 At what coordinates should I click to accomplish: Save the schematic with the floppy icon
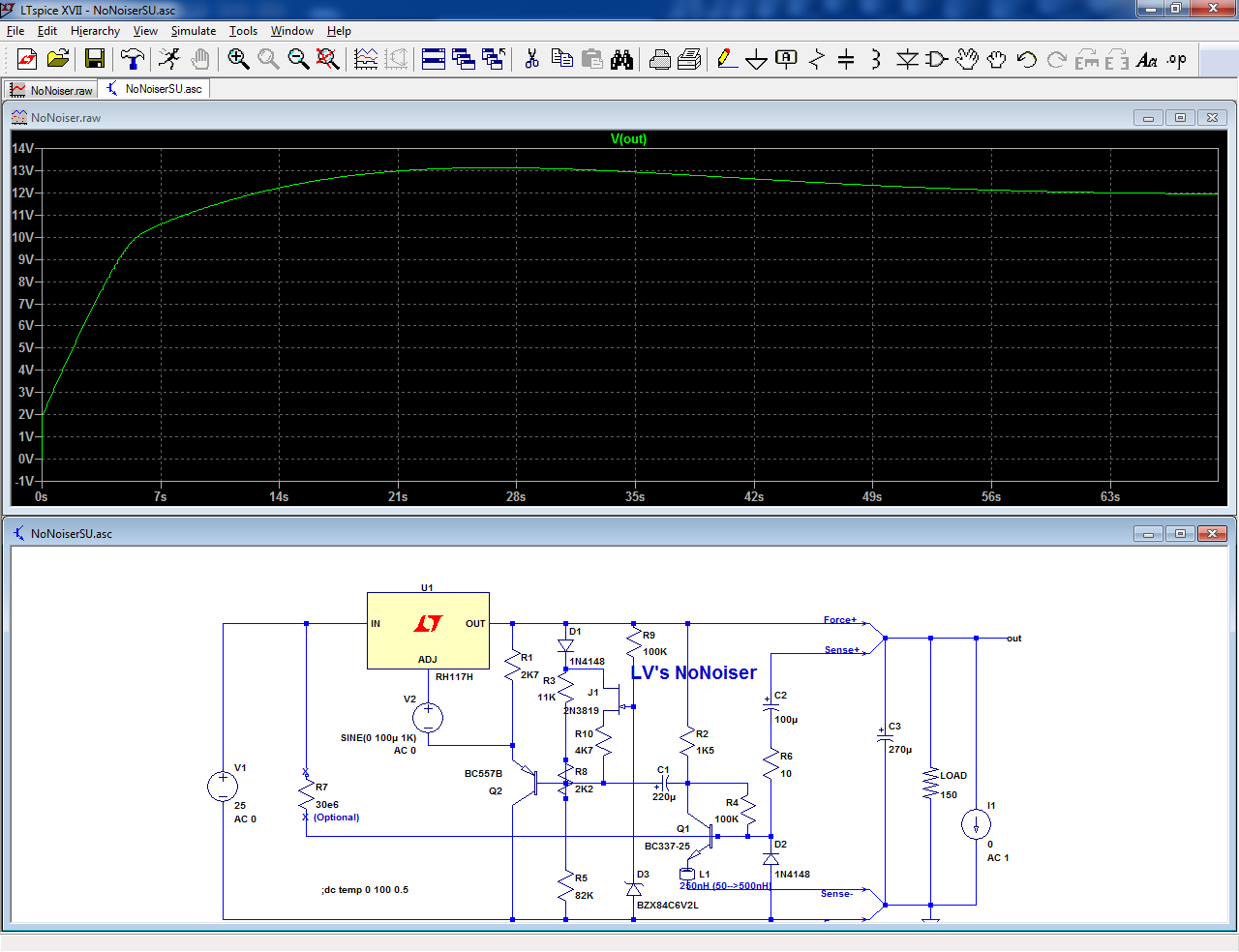click(x=94, y=60)
